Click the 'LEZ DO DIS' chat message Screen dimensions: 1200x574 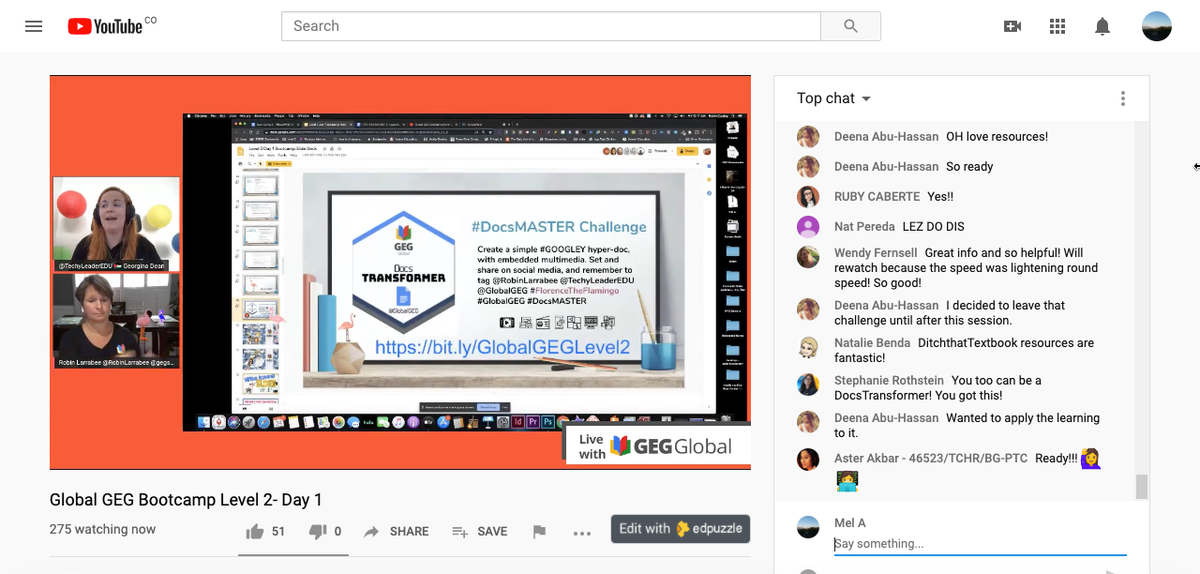(x=933, y=227)
